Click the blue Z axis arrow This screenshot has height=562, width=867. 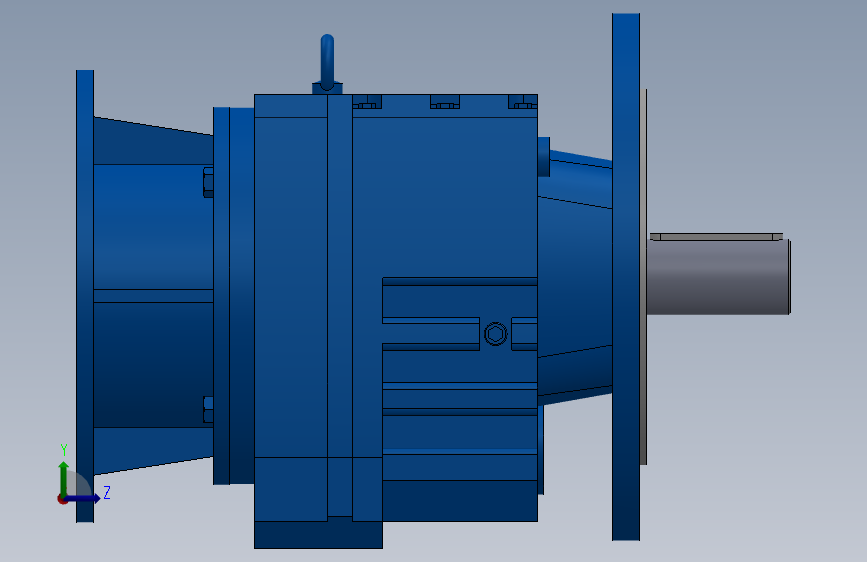83,498
